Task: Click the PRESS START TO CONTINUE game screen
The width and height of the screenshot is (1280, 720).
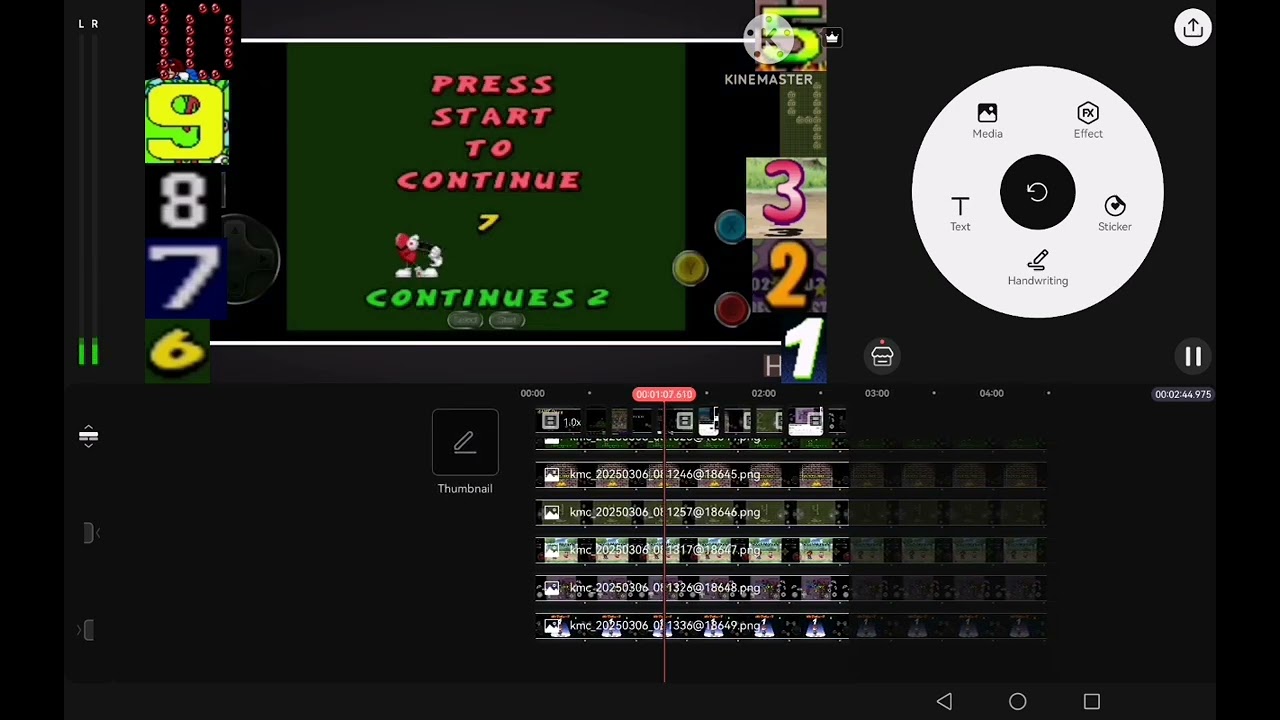Action: [486, 187]
